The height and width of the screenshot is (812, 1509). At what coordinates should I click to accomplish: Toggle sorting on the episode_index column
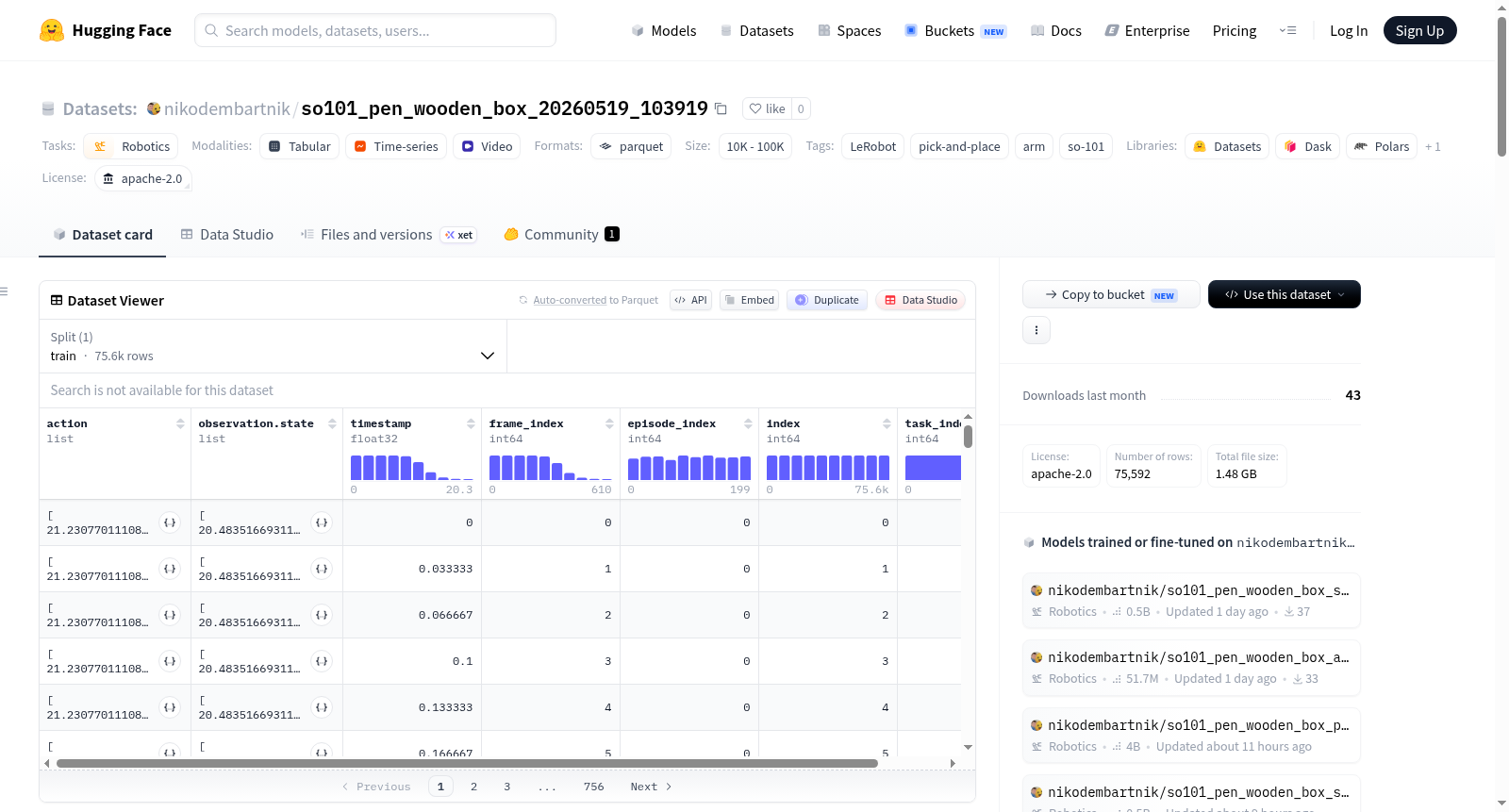pos(748,424)
